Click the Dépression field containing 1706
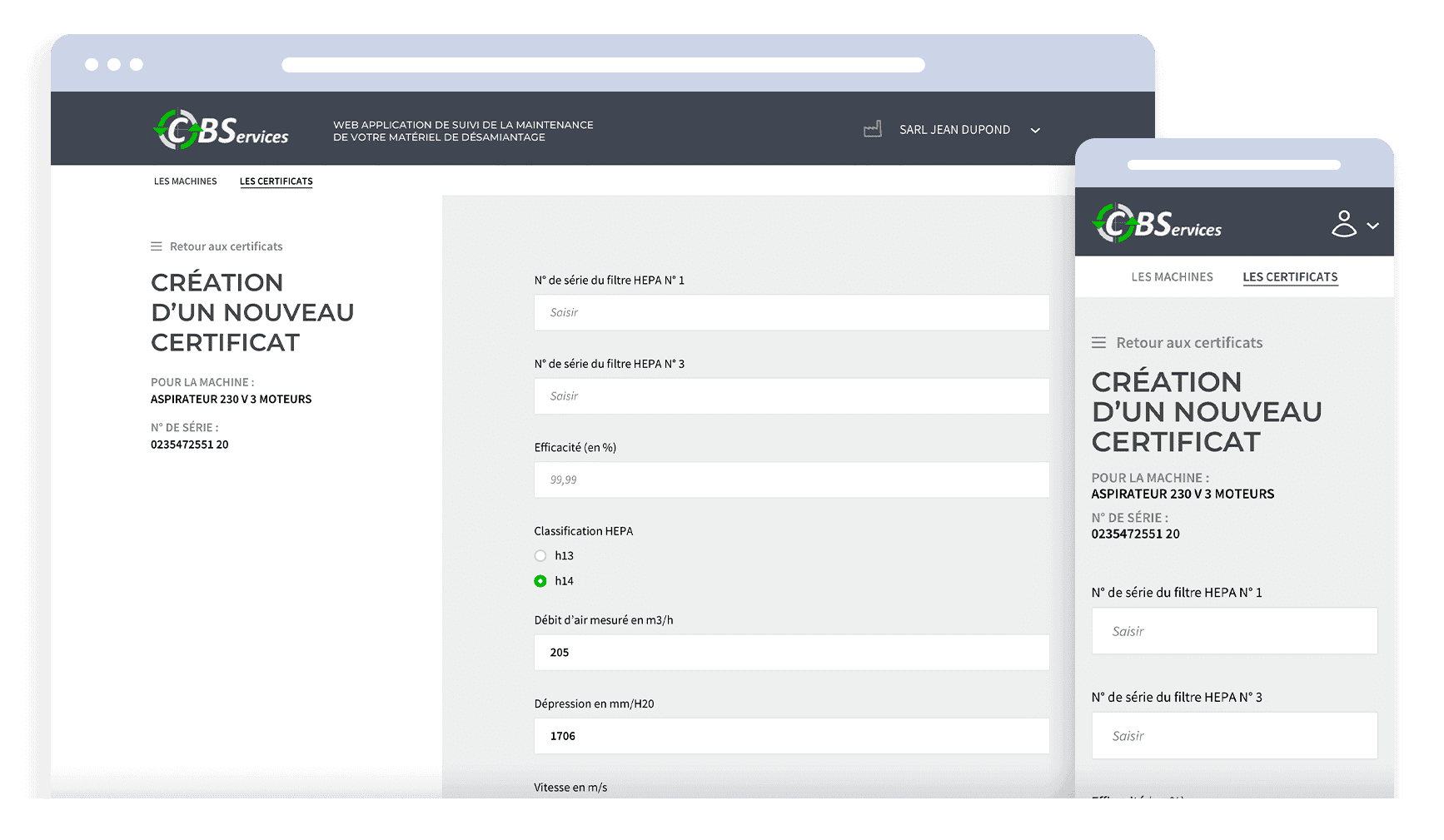This screenshot has width=1444, height=840. tap(791, 736)
